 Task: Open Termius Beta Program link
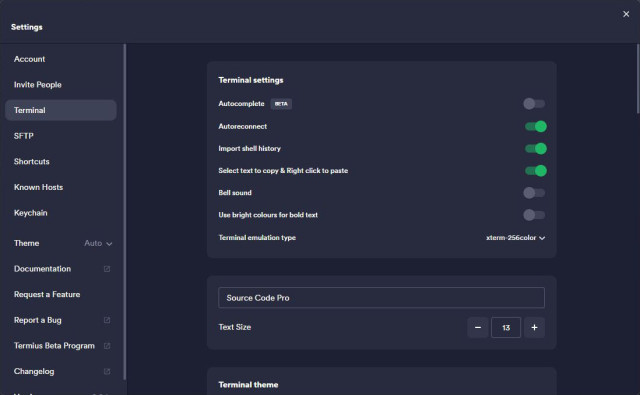54,346
